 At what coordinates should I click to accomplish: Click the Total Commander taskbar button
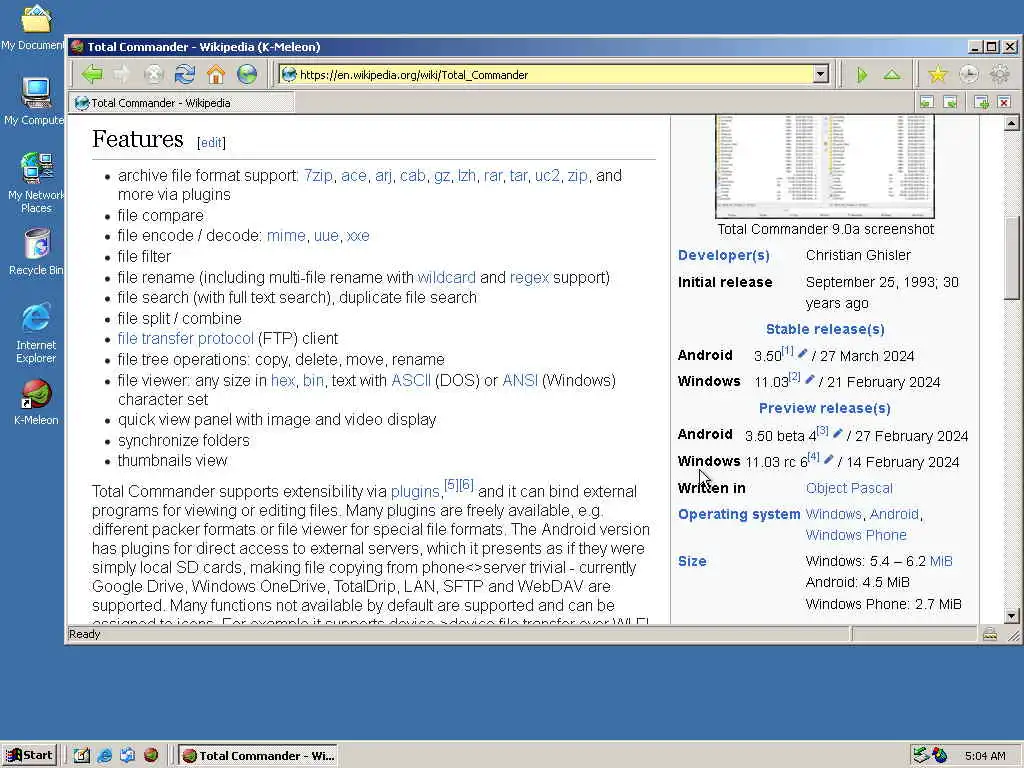[x=259, y=756]
